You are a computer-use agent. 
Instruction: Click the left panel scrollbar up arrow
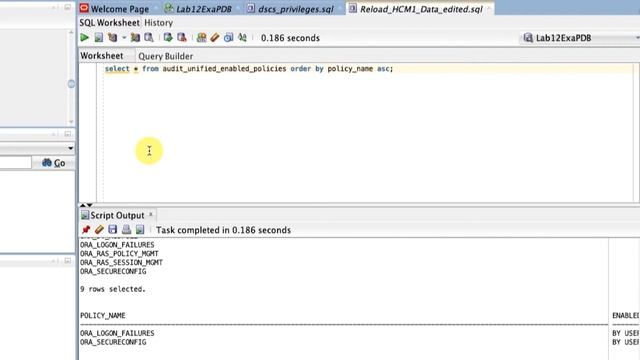71,32
